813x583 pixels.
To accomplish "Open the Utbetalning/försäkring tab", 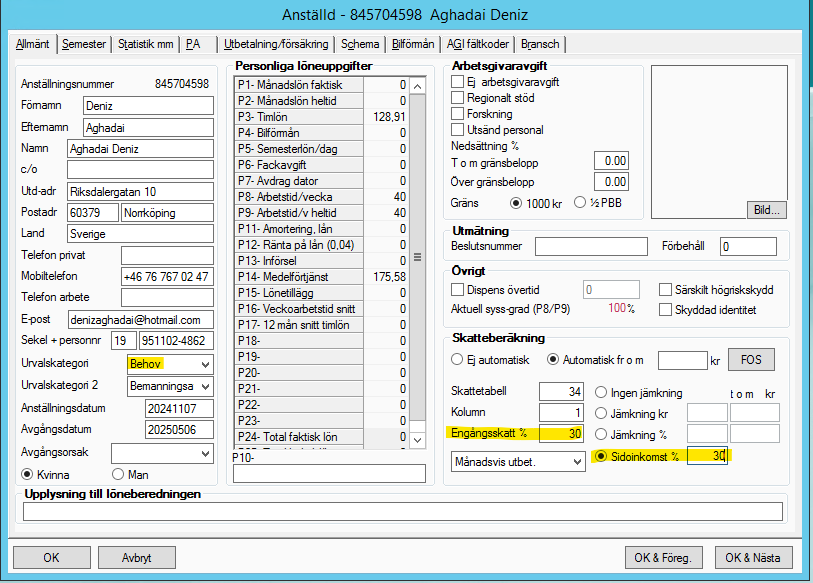I will coord(276,45).
